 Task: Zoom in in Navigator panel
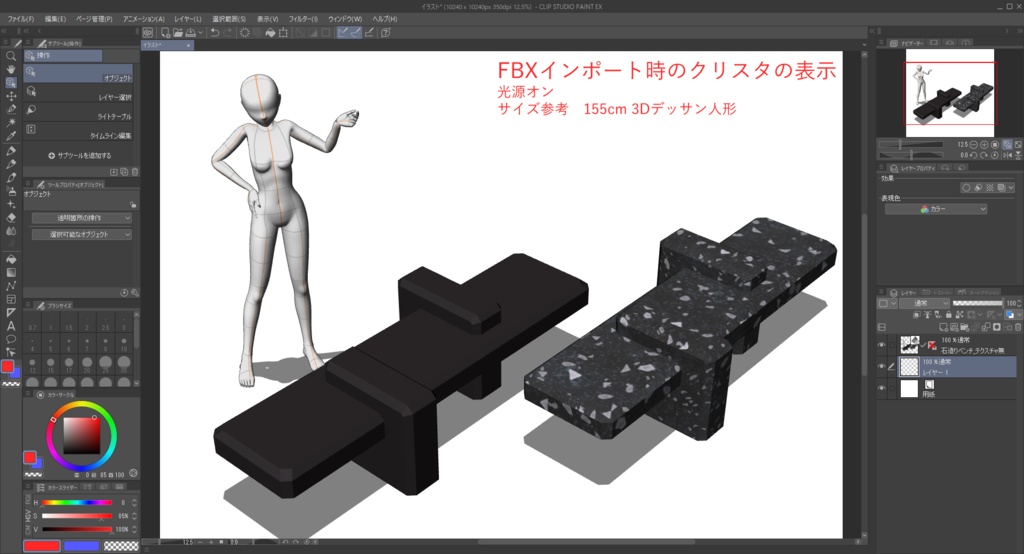pyautogui.click(x=984, y=144)
